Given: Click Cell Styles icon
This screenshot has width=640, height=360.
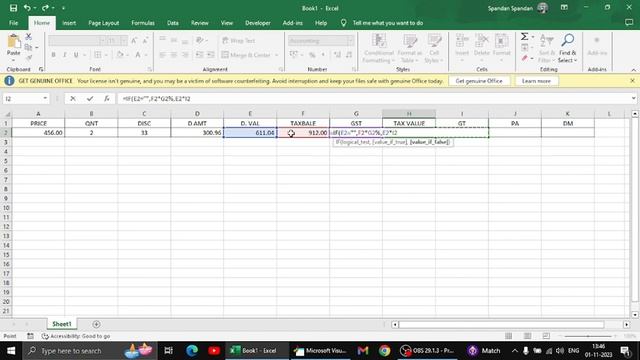Looking at the screenshot, I should pyautogui.click(x=434, y=41).
